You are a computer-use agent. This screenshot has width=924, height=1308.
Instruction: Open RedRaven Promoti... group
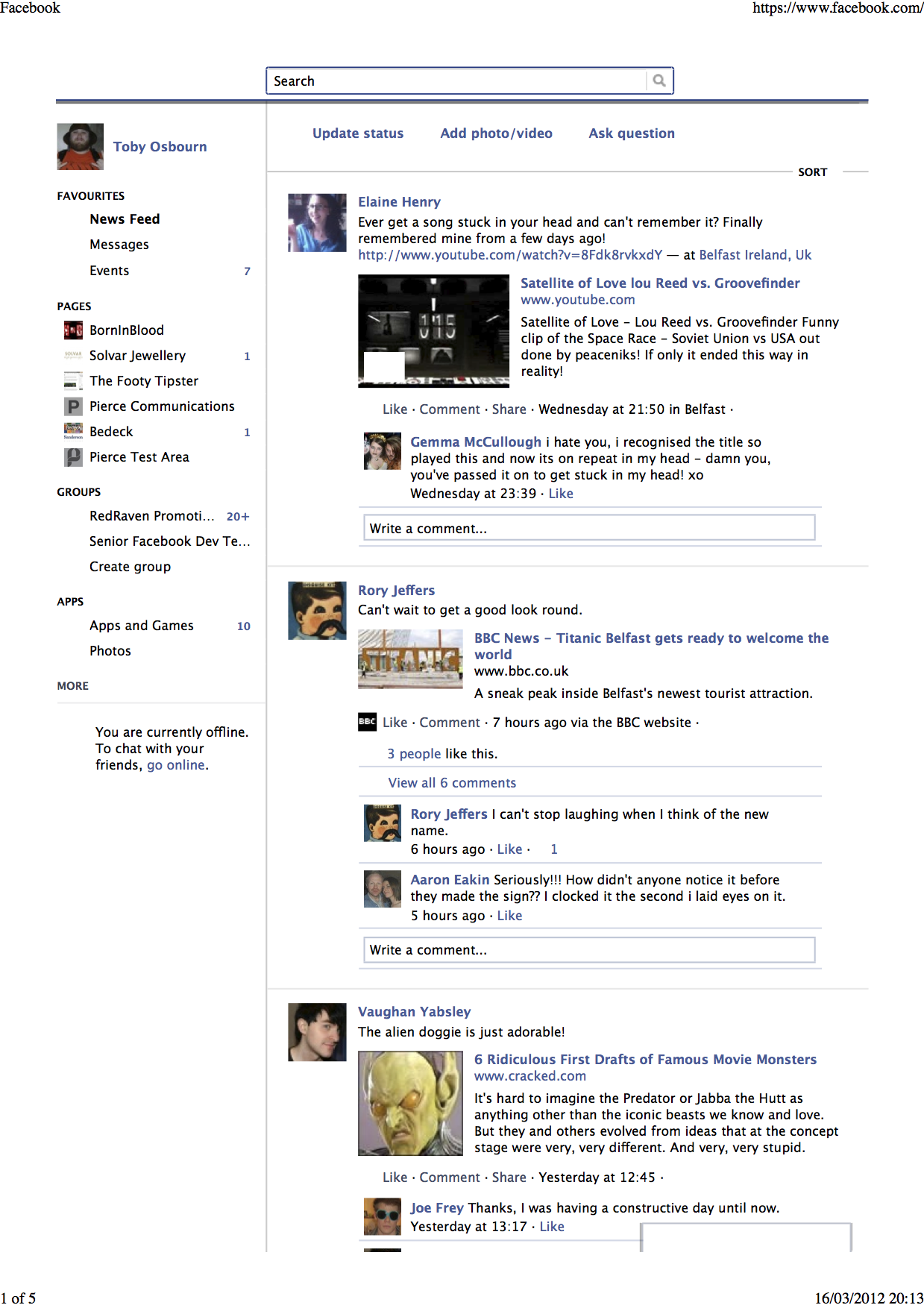152,516
